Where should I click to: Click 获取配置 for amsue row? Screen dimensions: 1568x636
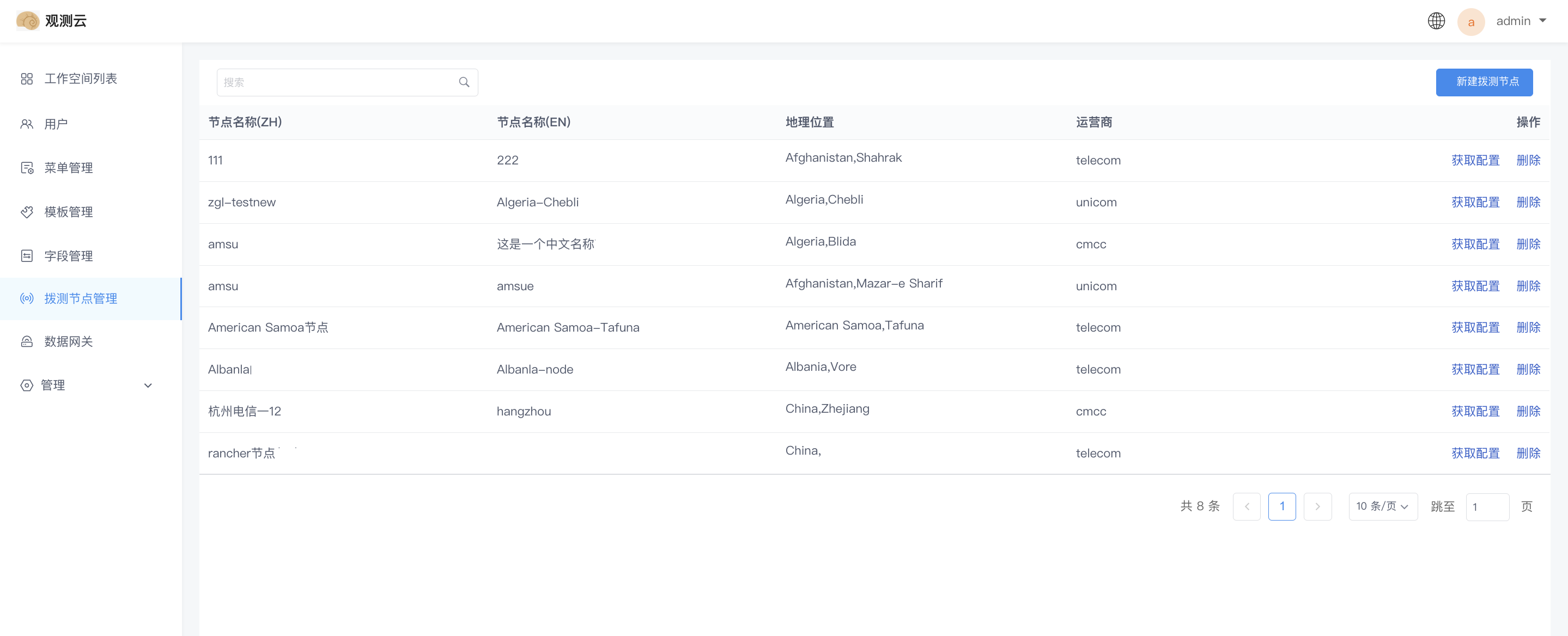click(x=1475, y=286)
